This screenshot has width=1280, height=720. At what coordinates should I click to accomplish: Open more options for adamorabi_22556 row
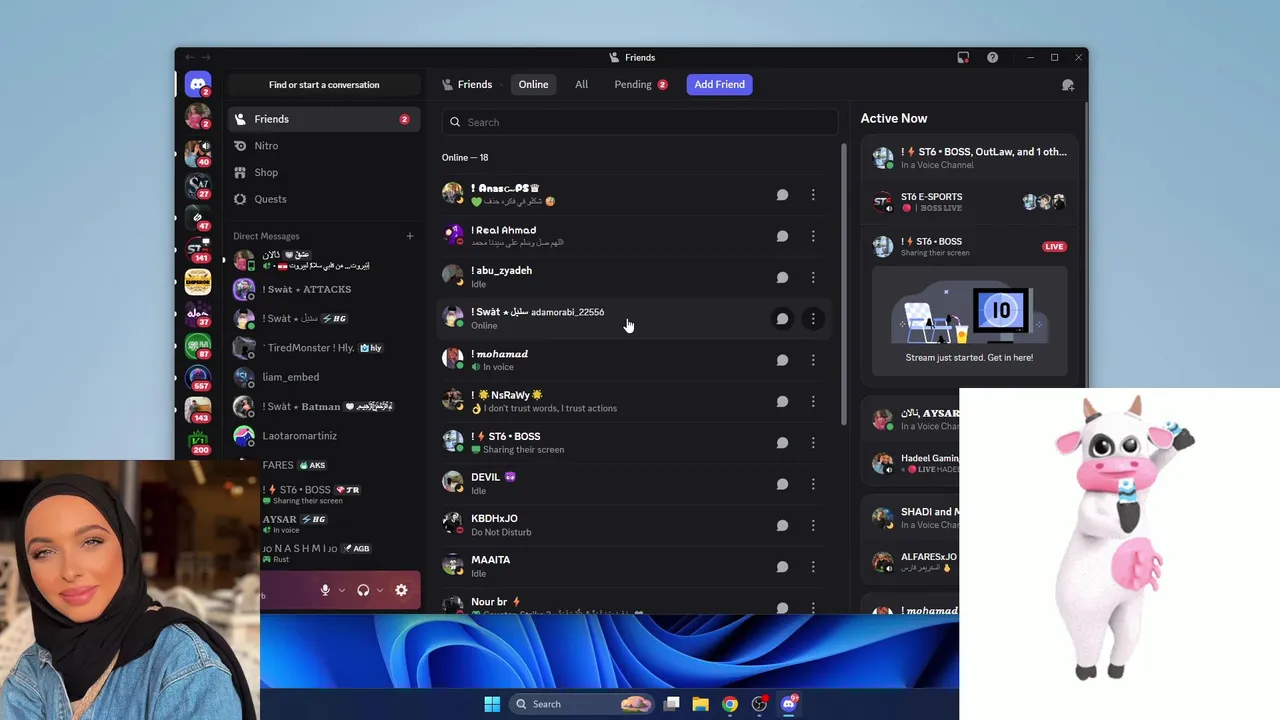click(x=813, y=319)
